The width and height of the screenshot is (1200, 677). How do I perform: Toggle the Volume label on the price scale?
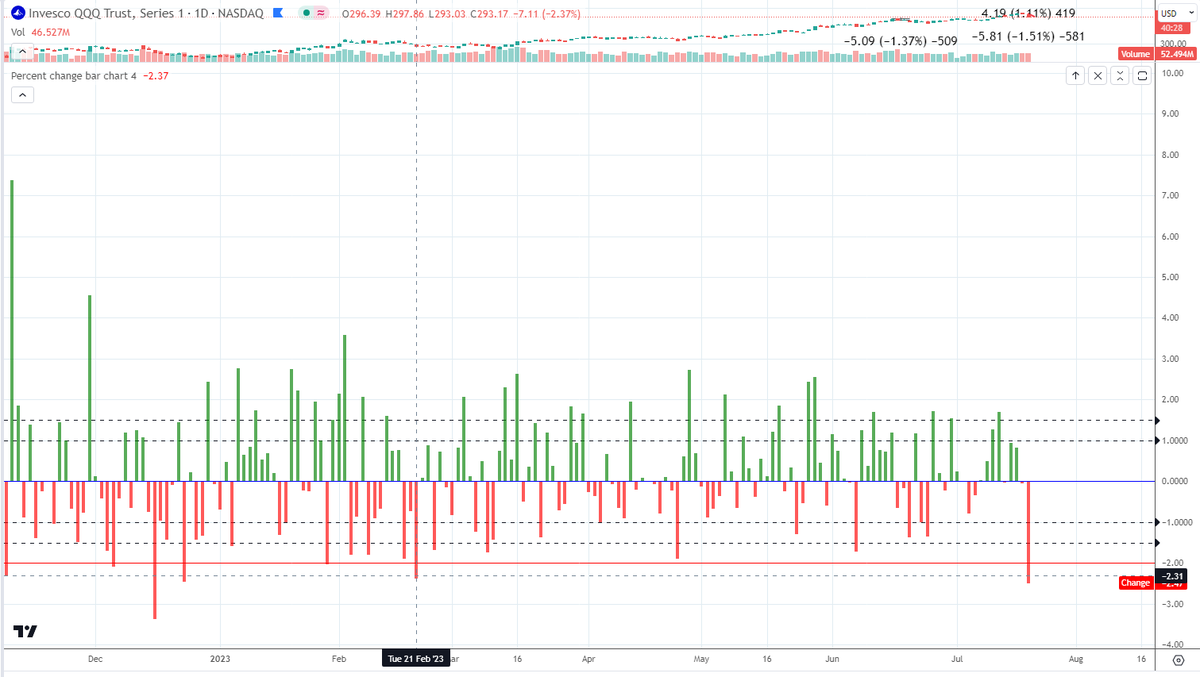[x=1134, y=53]
